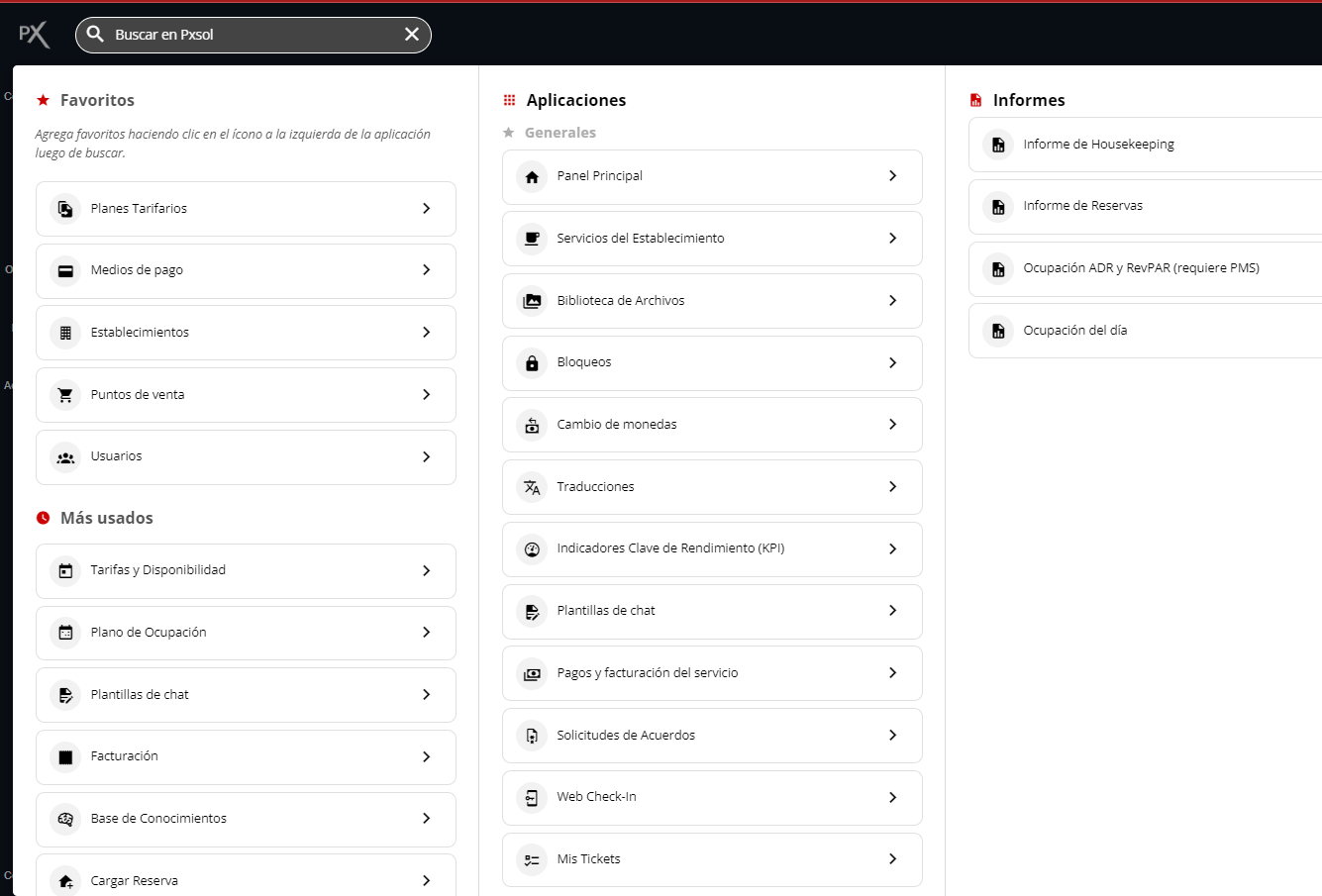Click the Planes Tarifarios icon
The height and width of the screenshot is (896, 1322).
[65, 209]
